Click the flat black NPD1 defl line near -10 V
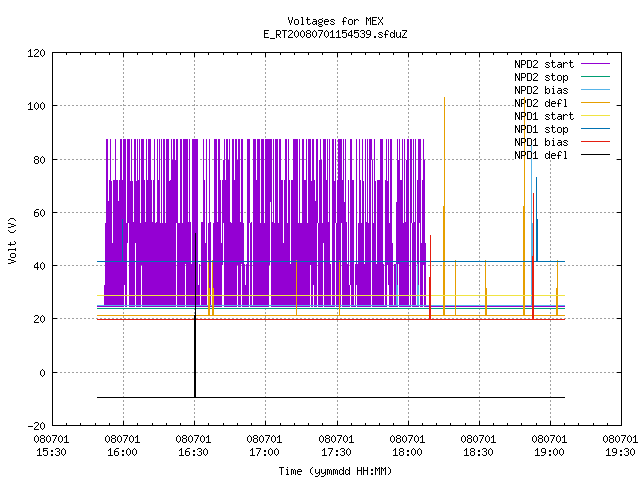This screenshot has height=480, width=640. [331, 397]
